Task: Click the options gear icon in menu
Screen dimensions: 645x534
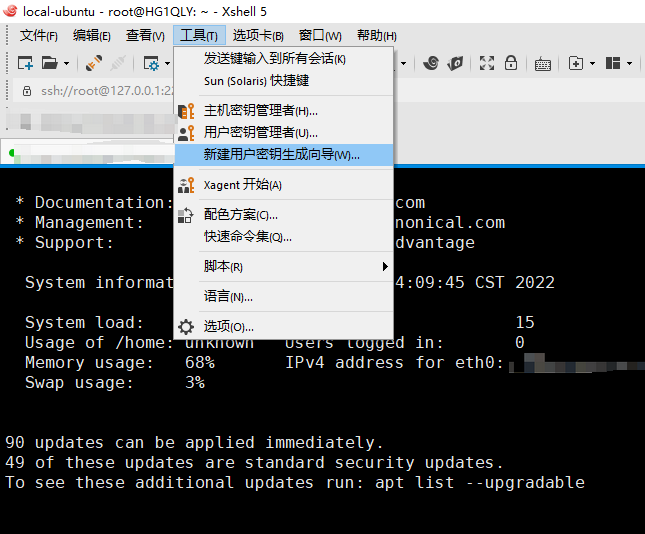Action: pos(186,327)
